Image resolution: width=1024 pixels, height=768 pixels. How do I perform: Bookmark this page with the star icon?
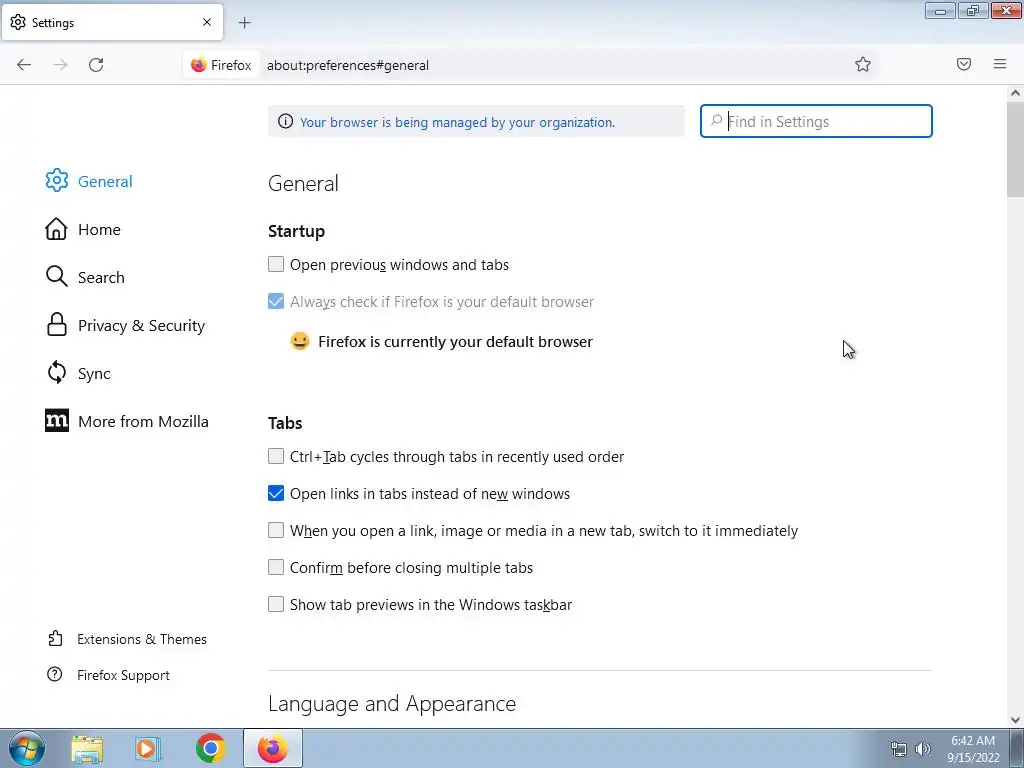tap(863, 64)
